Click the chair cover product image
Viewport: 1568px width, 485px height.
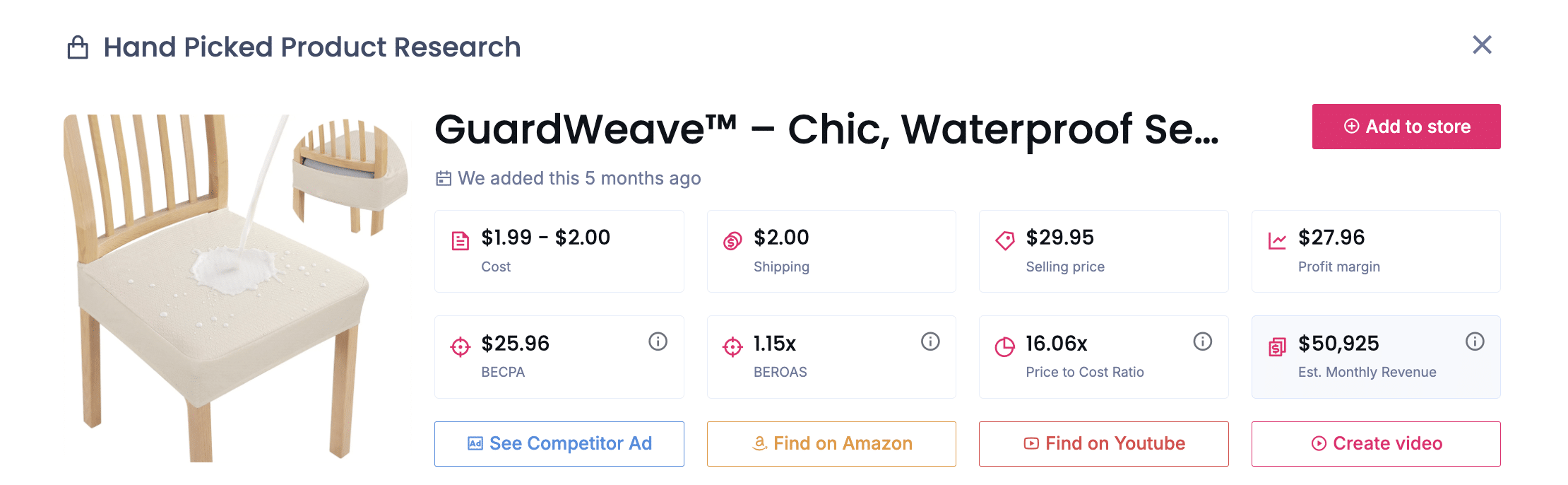pyautogui.click(x=237, y=288)
